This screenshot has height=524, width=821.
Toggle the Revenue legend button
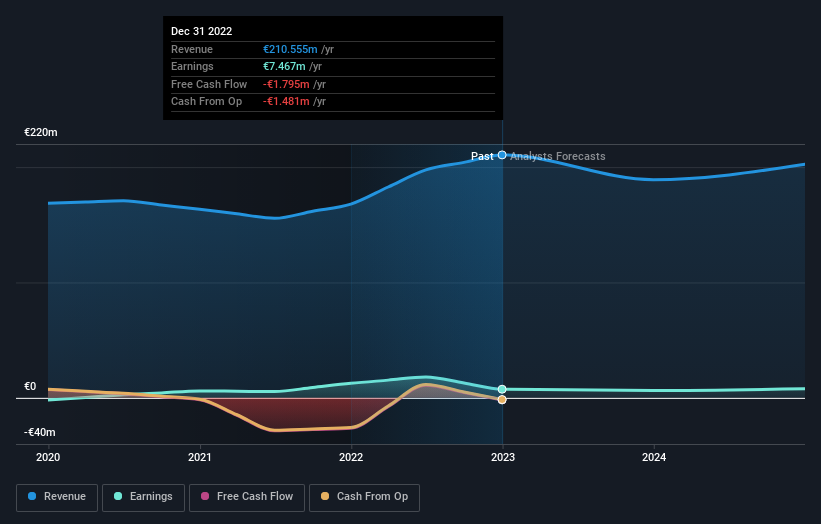click(x=57, y=497)
